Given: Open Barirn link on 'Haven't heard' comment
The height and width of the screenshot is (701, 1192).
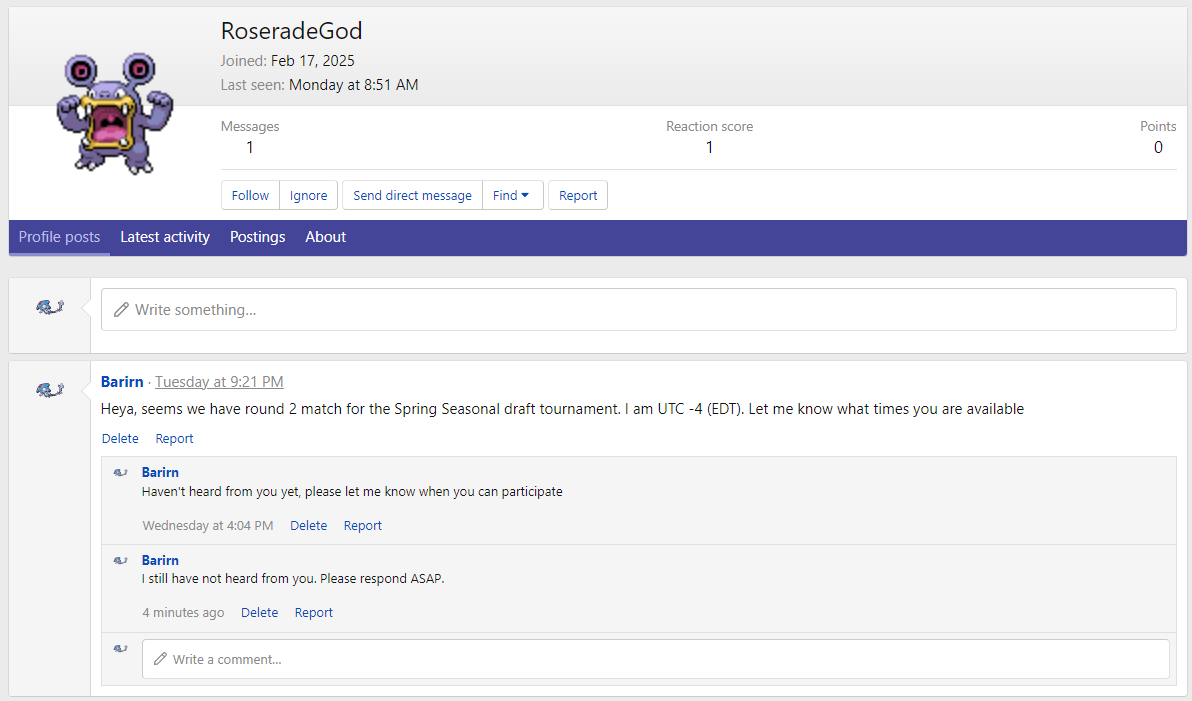Looking at the screenshot, I should [160, 472].
